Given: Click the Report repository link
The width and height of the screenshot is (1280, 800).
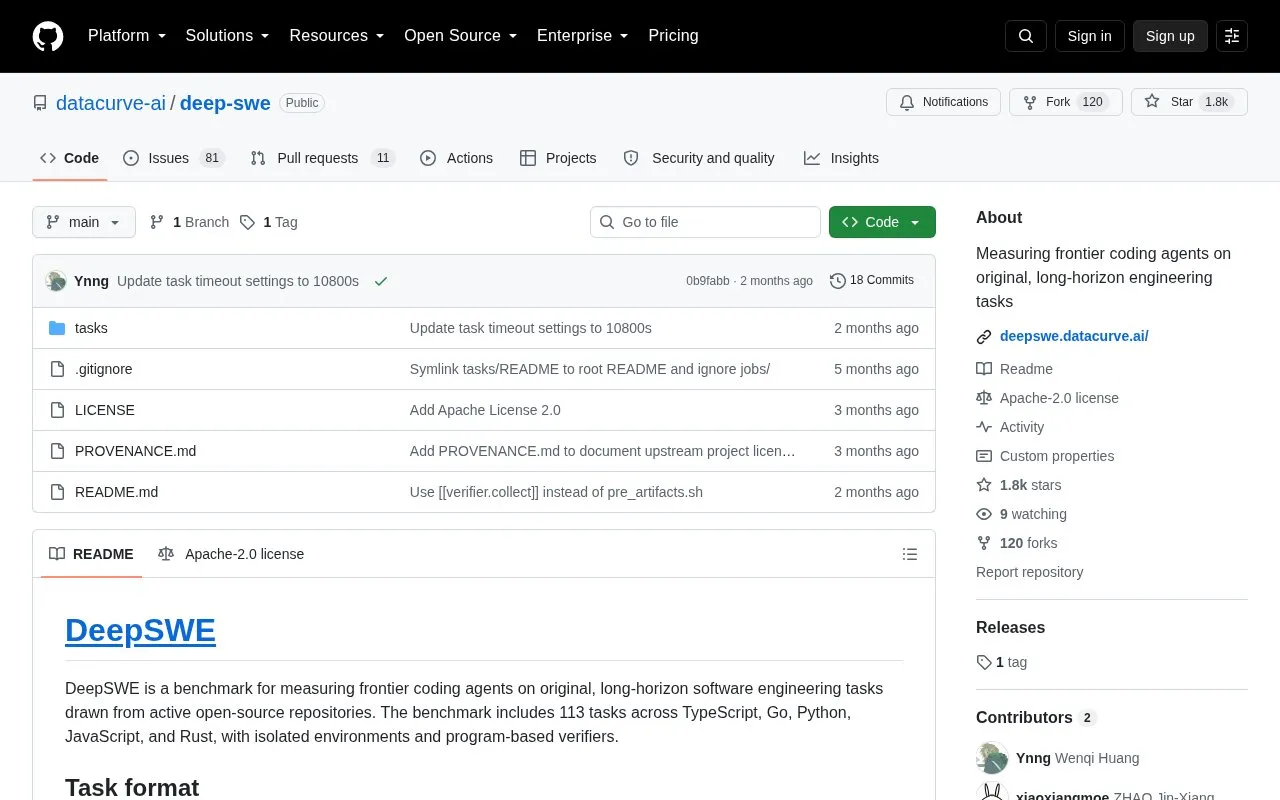Looking at the screenshot, I should pyautogui.click(x=1029, y=572).
